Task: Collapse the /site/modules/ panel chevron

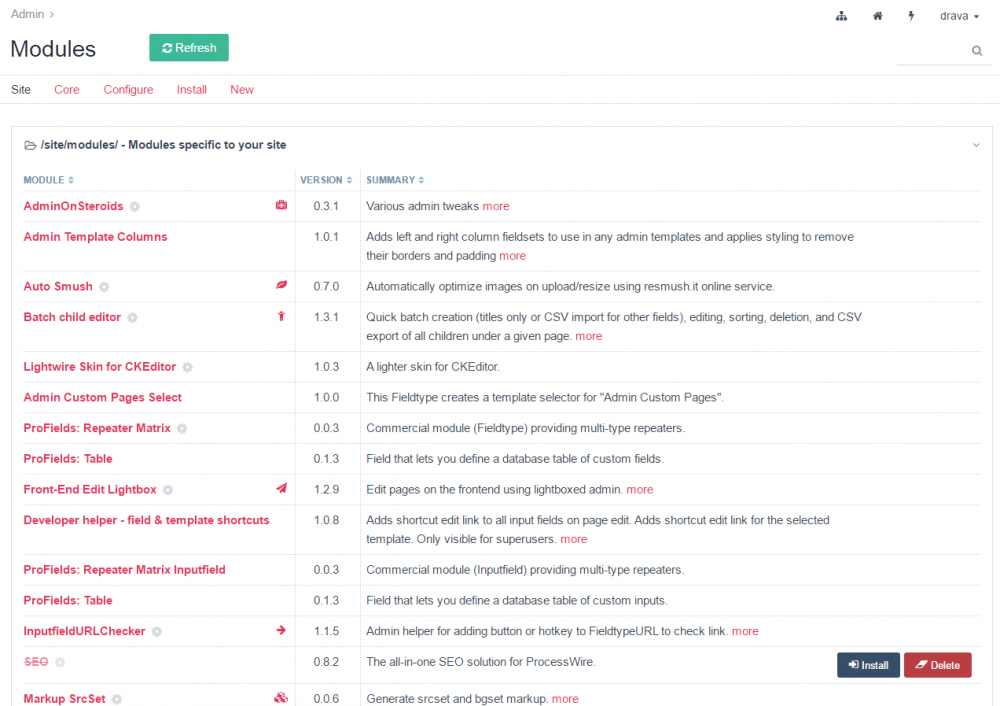Action: point(975,144)
